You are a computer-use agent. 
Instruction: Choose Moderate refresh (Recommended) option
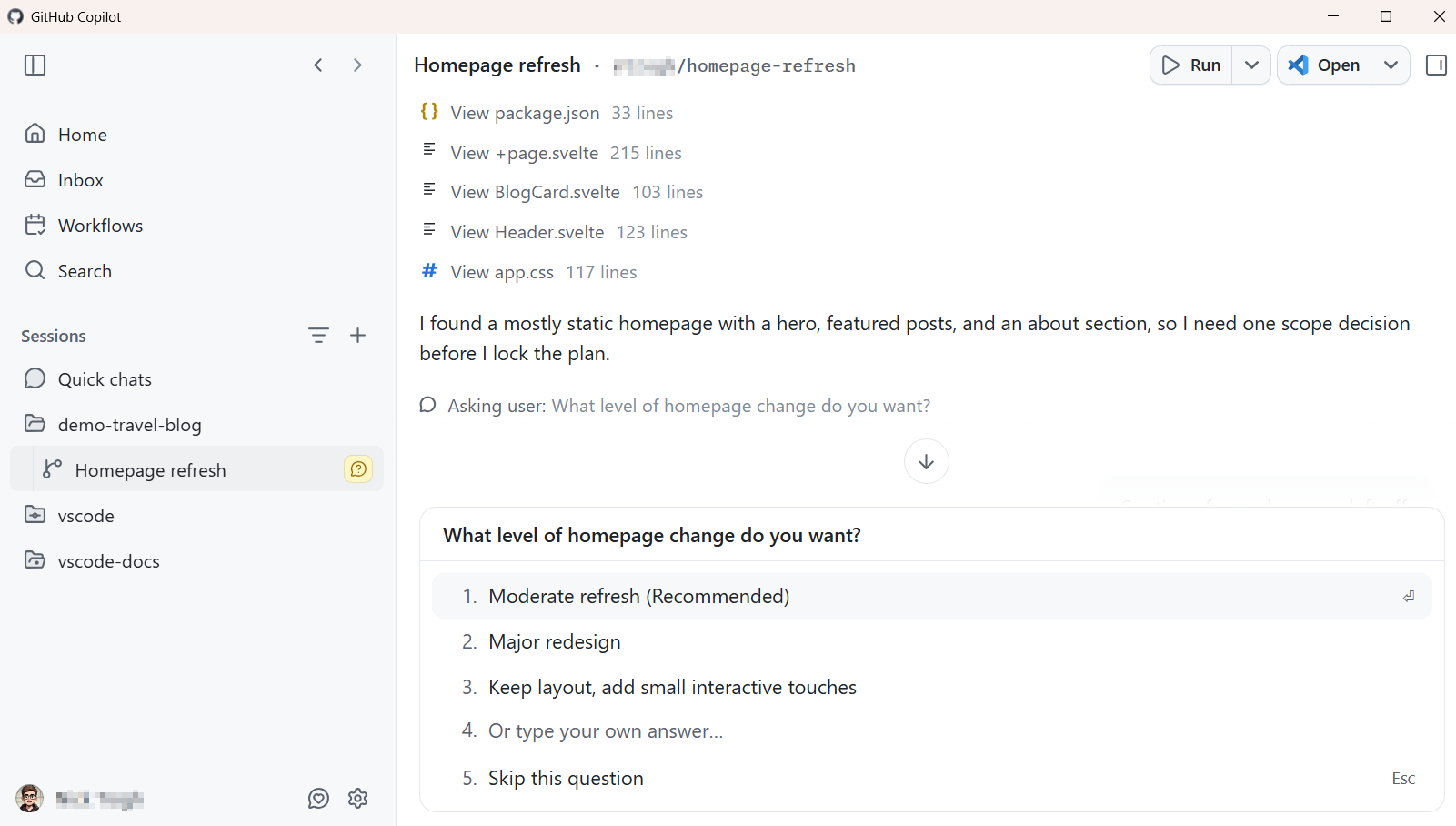coord(931,596)
